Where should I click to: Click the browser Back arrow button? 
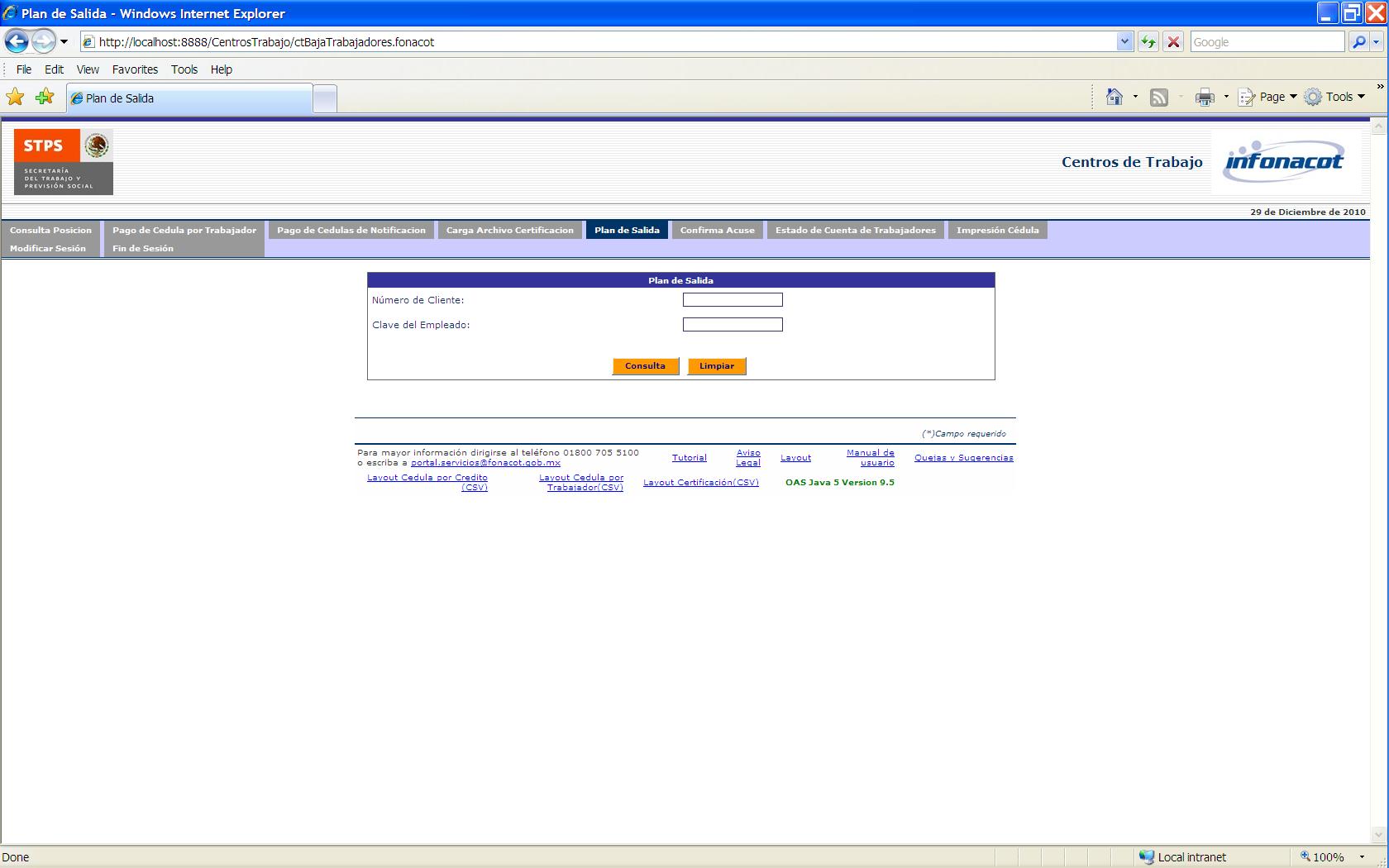click(x=17, y=41)
